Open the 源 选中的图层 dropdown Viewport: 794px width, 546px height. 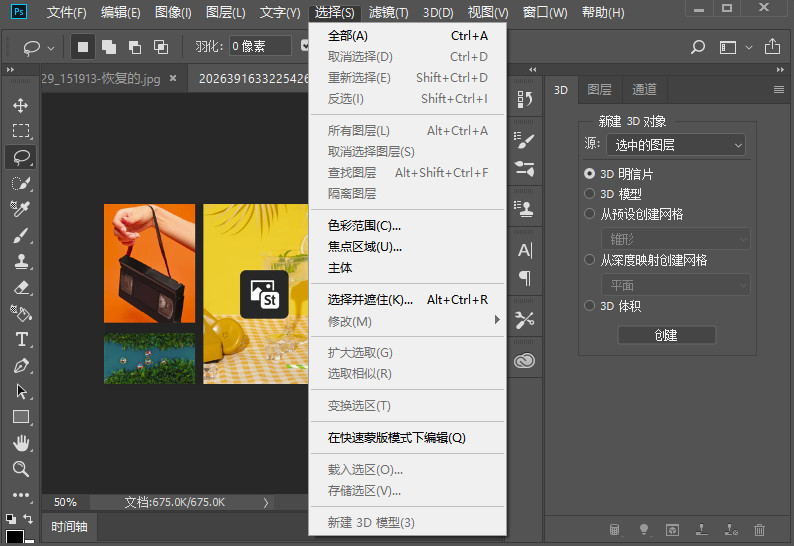676,145
